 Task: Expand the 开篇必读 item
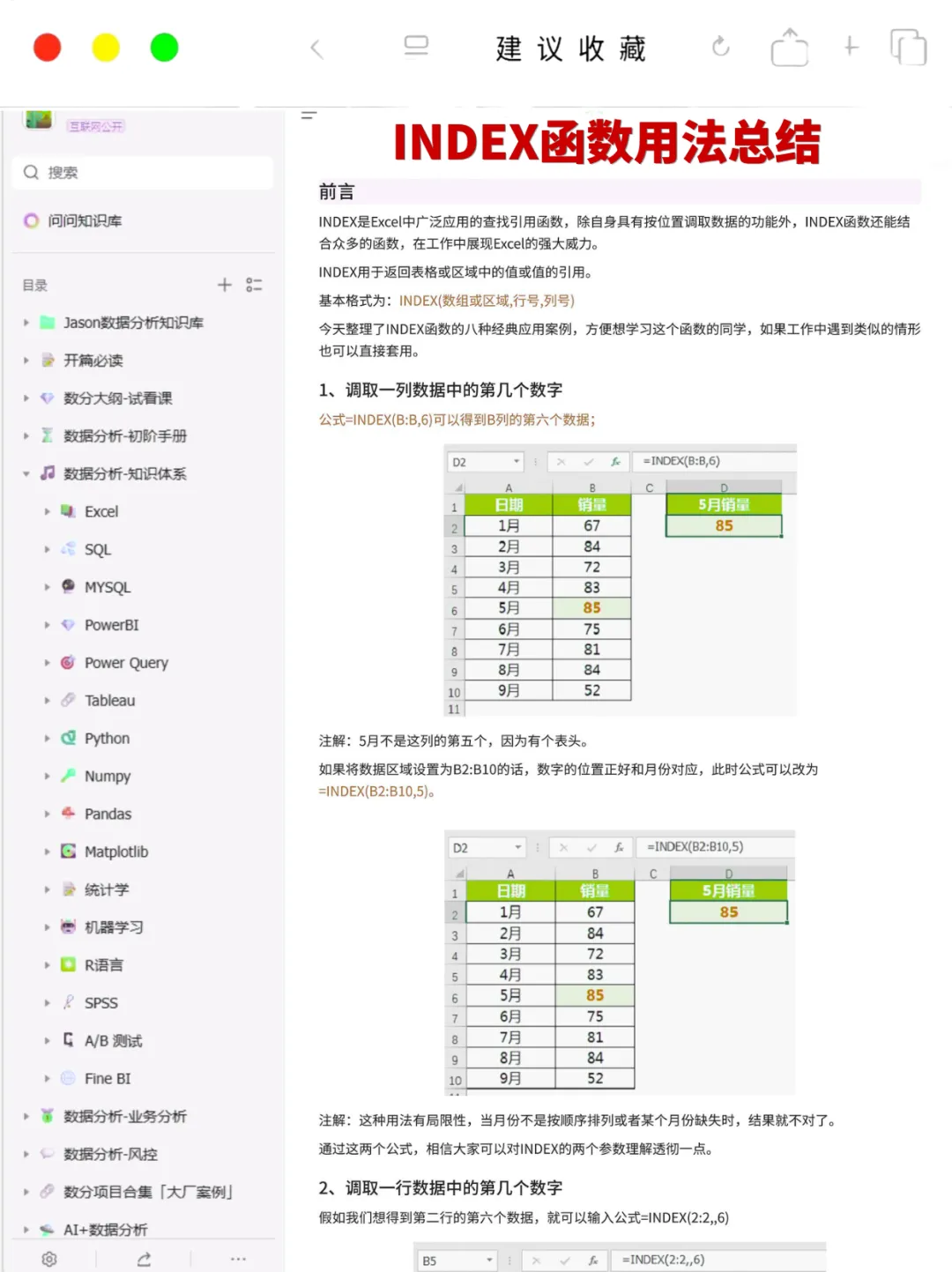26,361
